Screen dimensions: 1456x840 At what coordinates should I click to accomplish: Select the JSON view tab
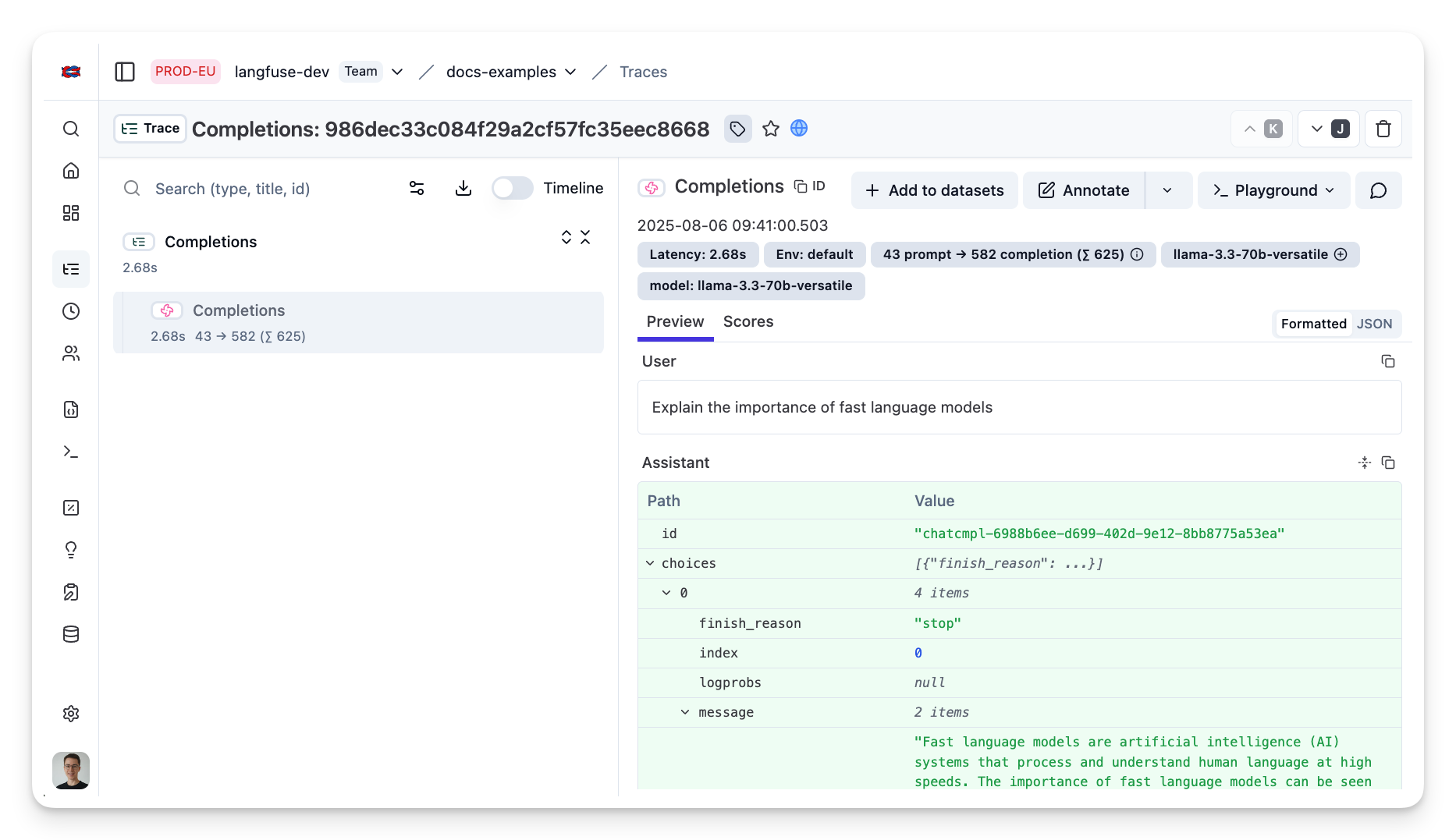tap(1375, 323)
